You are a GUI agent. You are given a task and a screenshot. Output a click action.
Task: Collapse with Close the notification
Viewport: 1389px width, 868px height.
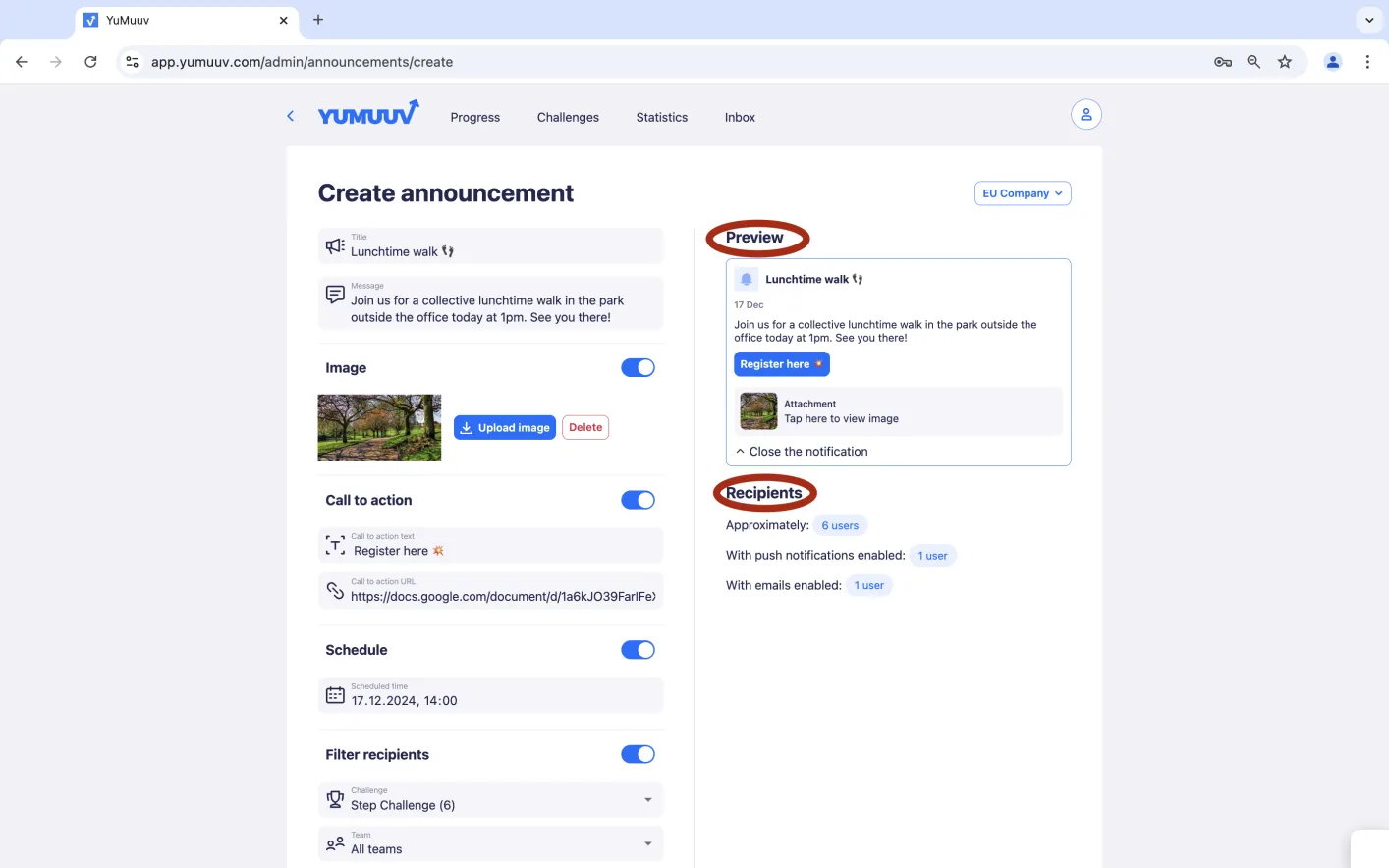click(x=802, y=452)
